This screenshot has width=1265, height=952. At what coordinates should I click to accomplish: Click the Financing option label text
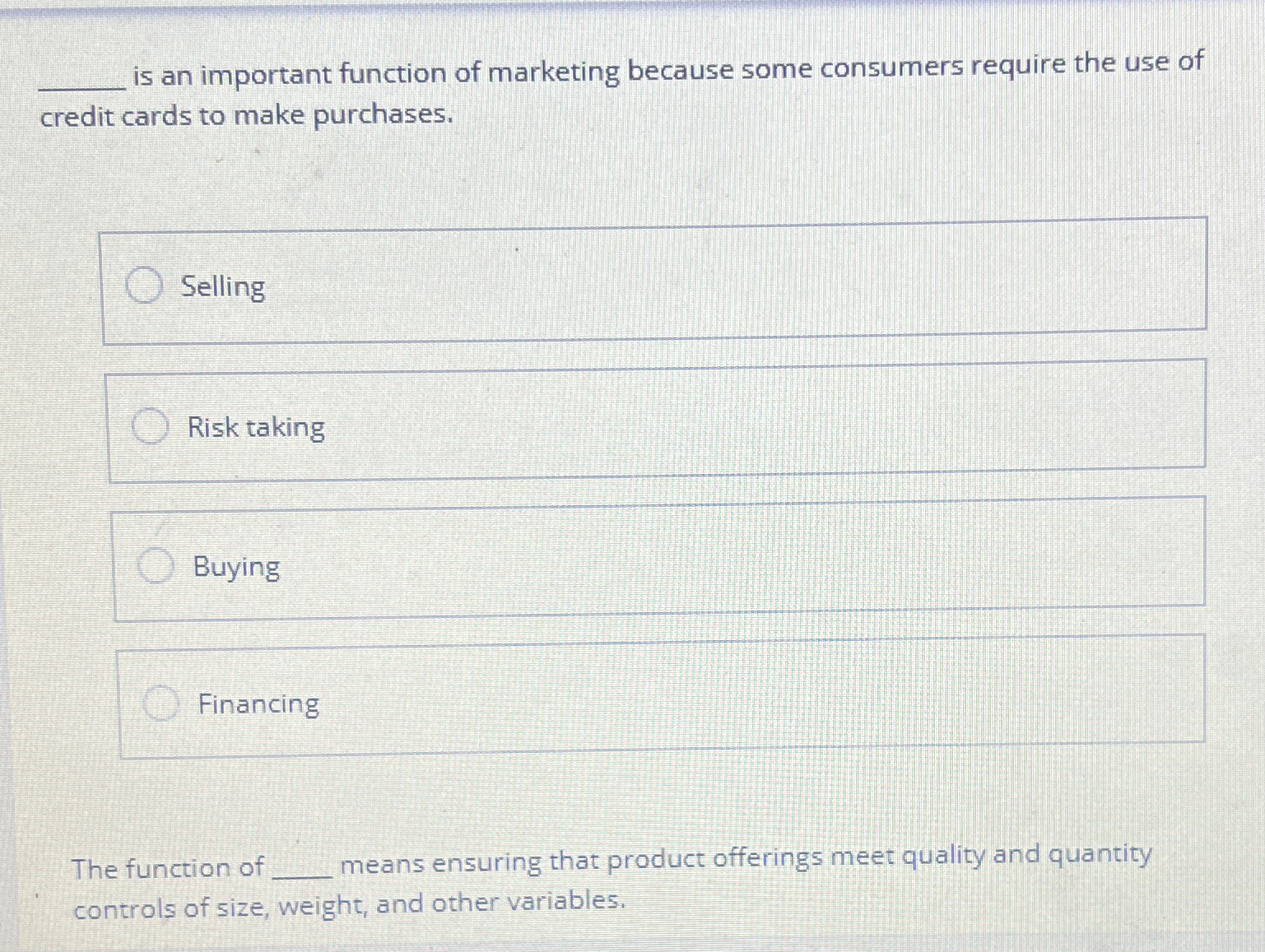click(x=259, y=704)
